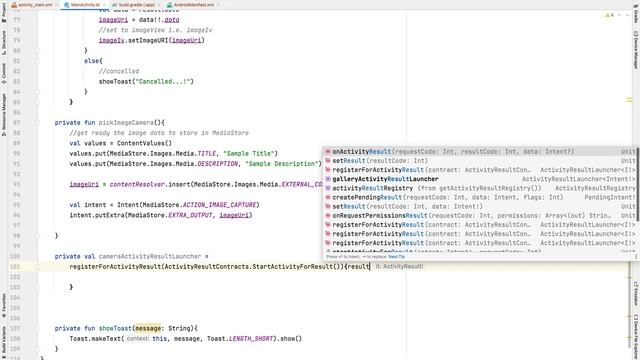The height and width of the screenshot is (360, 640).
Task: Select setResult with data Intent suggestion
Action: (480, 207)
